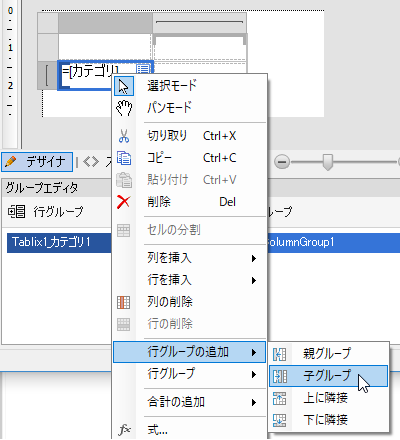Expand the 合計の追加 submenu arrow
This screenshot has width=400, height=440.
[254, 402]
